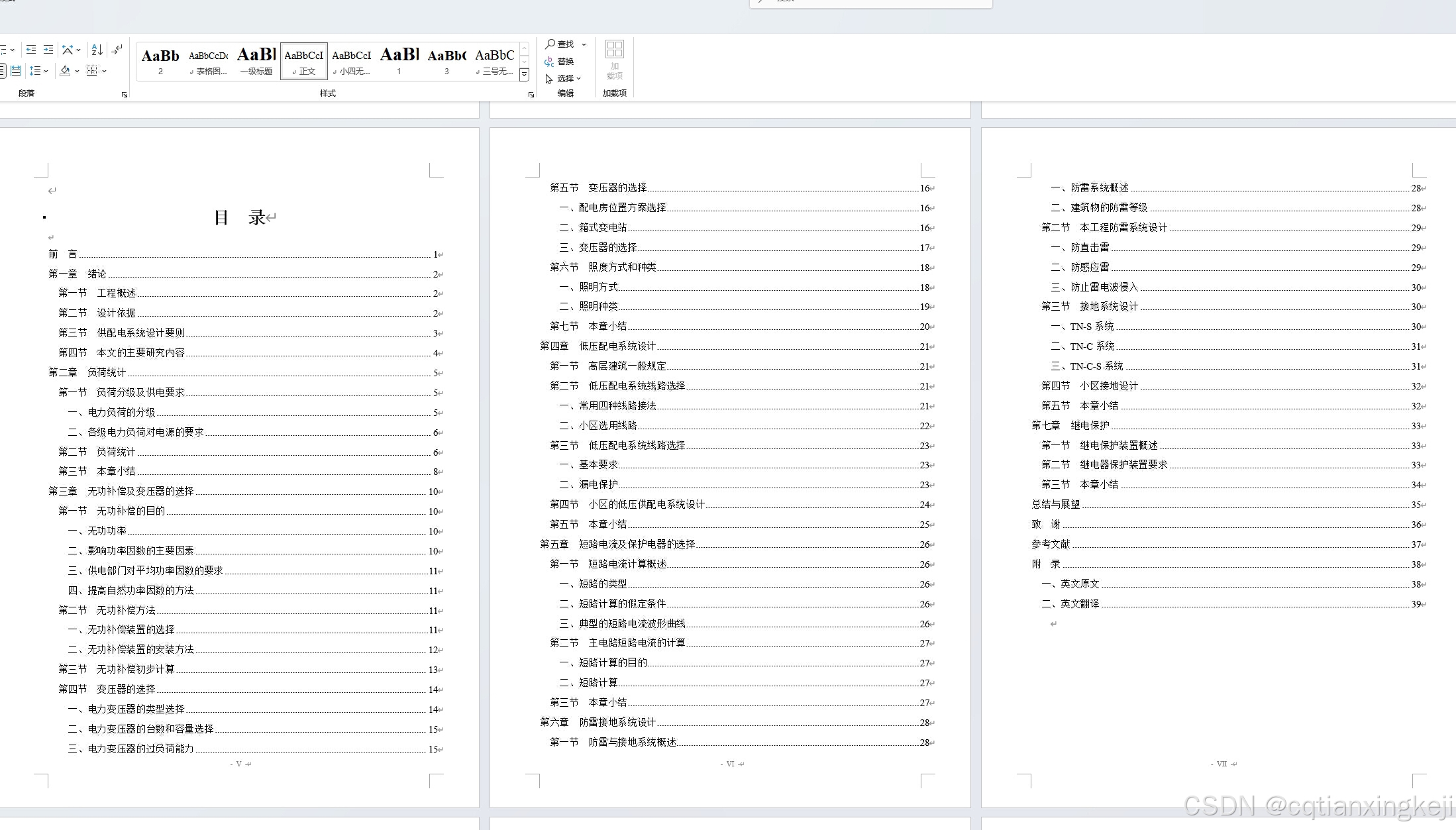Image resolution: width=1456 pixels, height=830 pixels.
Task: Click the line spacing icon
Action: (x=36, y=71)
